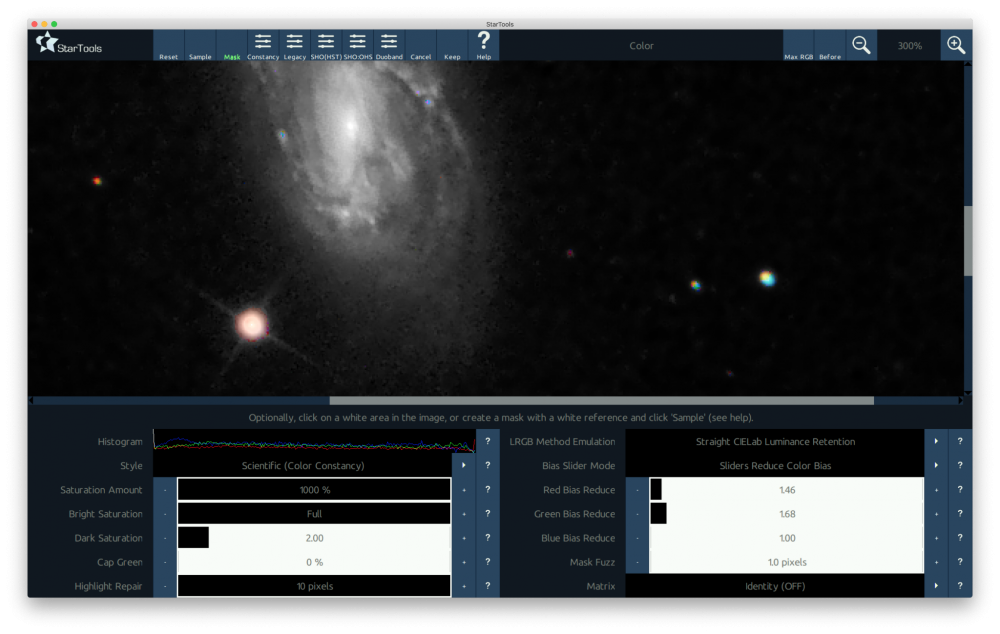Apply the Legacy preset
Screen dimensions: 1000x634
tap(295, 45)
